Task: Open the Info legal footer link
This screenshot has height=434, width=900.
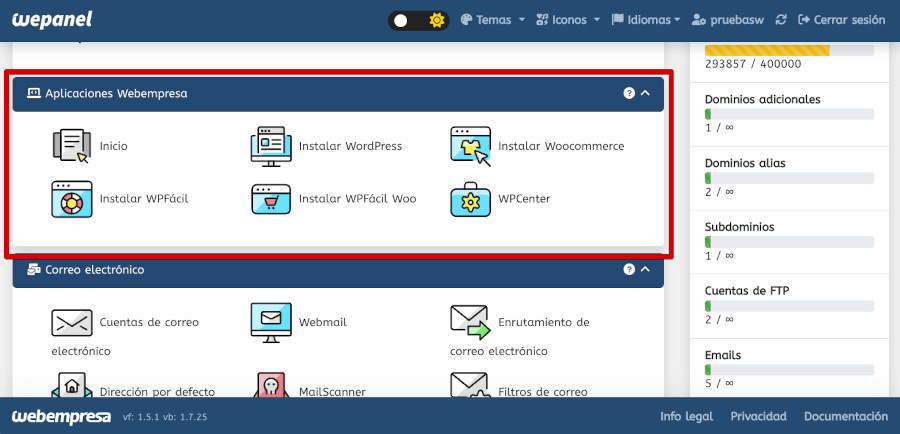Action: tap(686, 417)
